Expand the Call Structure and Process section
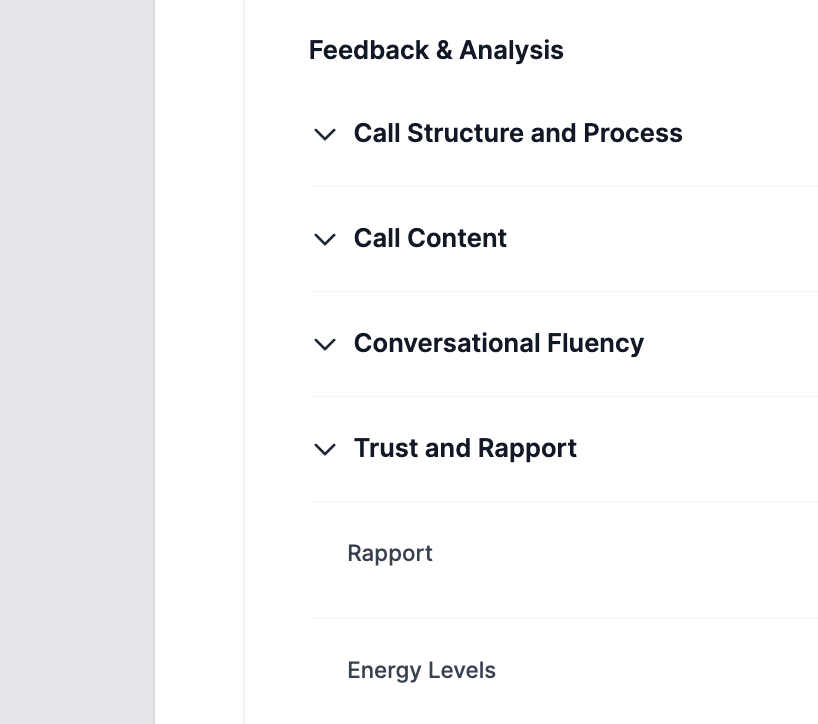Image resolution: width=818 pixels, height=724 pixels. (518, 133)
